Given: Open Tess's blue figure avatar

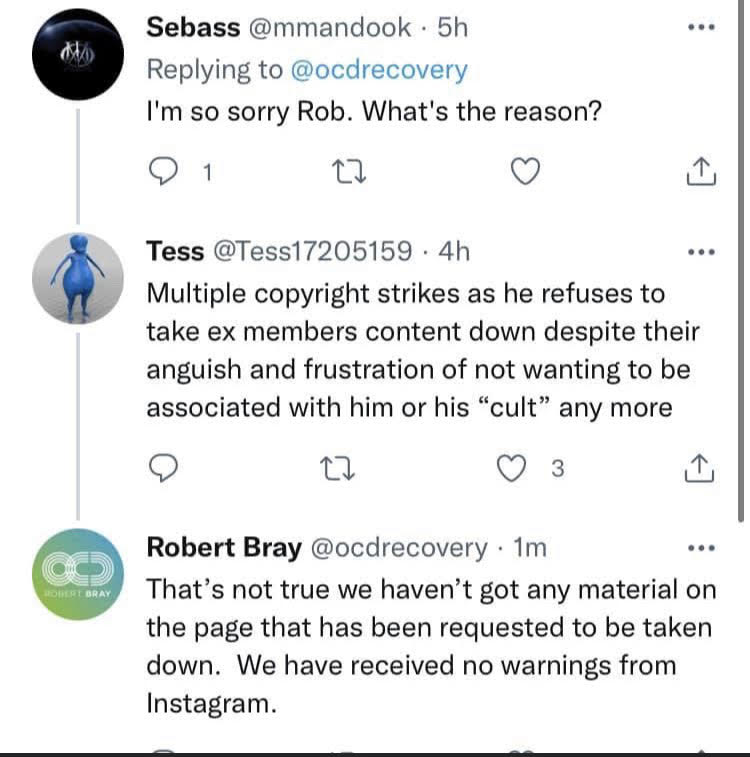Looking at the screenshot, I should (78, 276).
